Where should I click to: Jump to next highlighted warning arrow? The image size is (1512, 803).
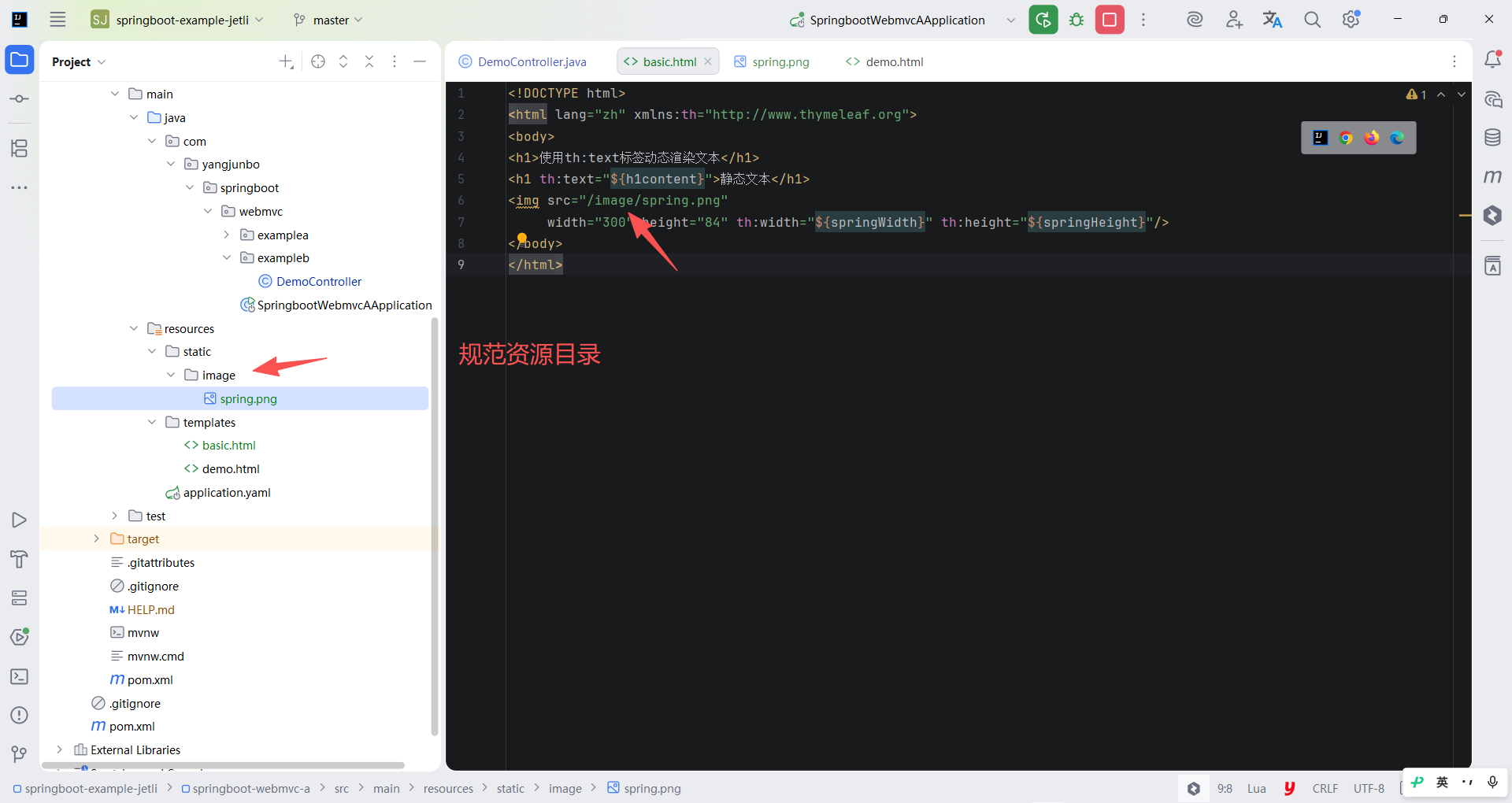click(1462, 94)
